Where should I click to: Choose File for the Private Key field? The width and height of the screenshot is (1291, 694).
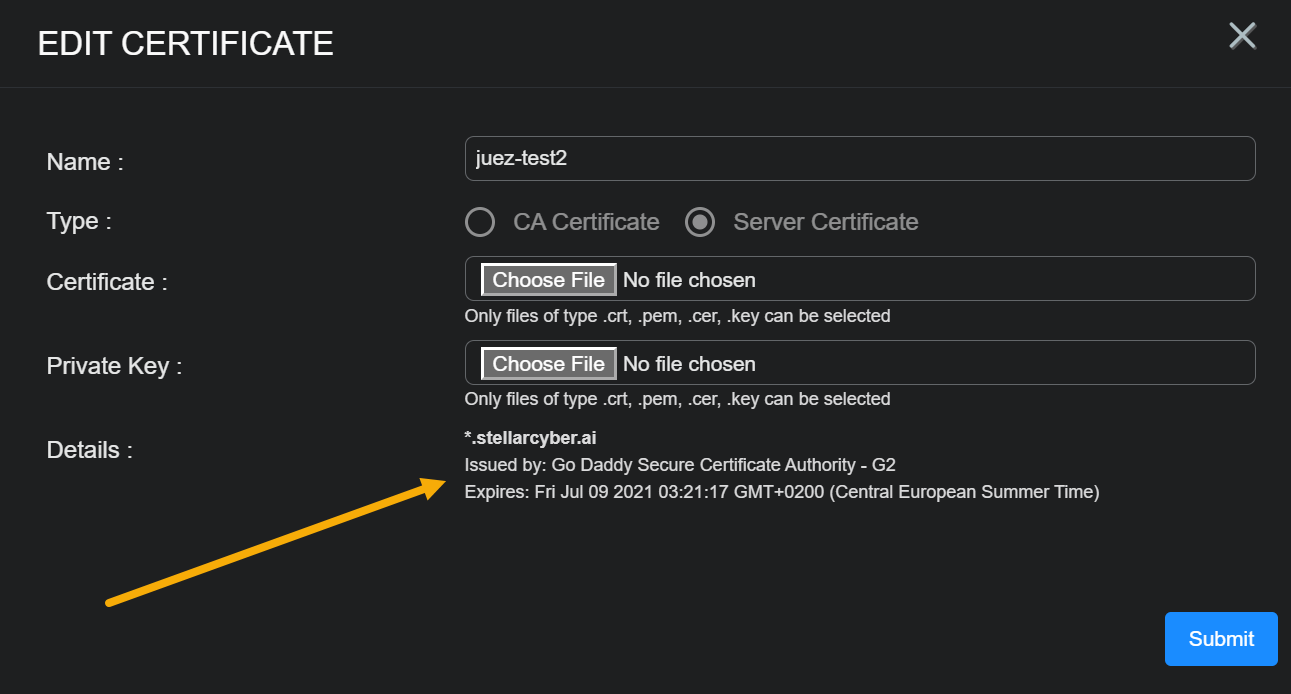click(x=549, y=364)
